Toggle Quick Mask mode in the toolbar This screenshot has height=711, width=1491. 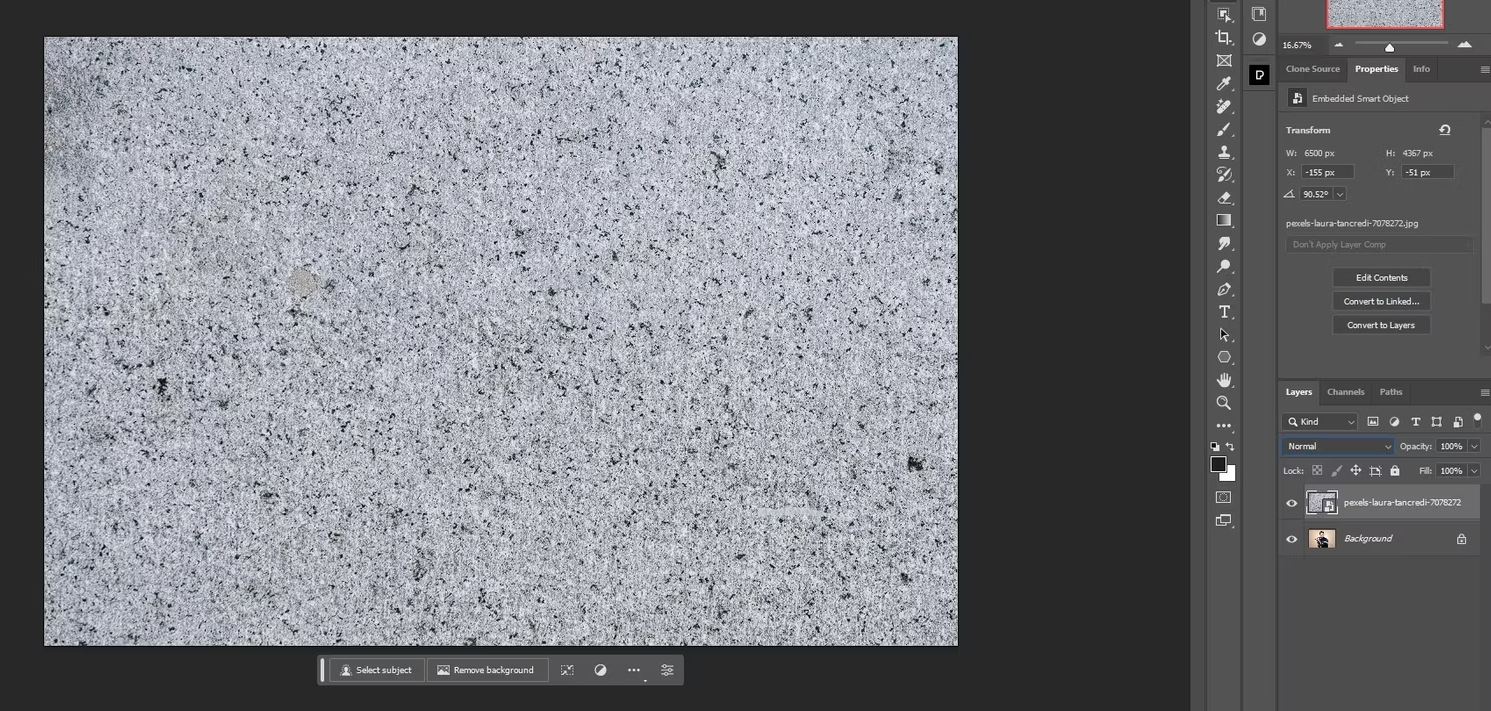[1223, 497]
